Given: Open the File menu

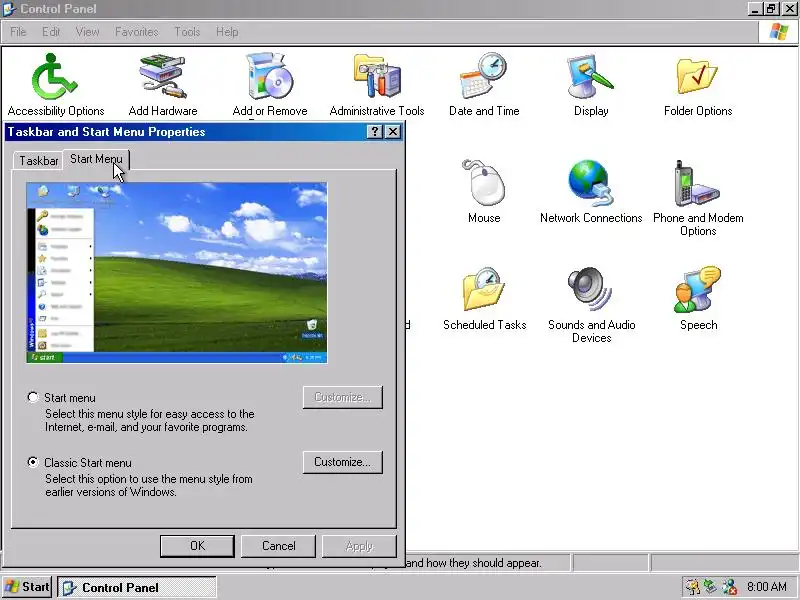Looking at the screenshot, I should tap(18, 32).
